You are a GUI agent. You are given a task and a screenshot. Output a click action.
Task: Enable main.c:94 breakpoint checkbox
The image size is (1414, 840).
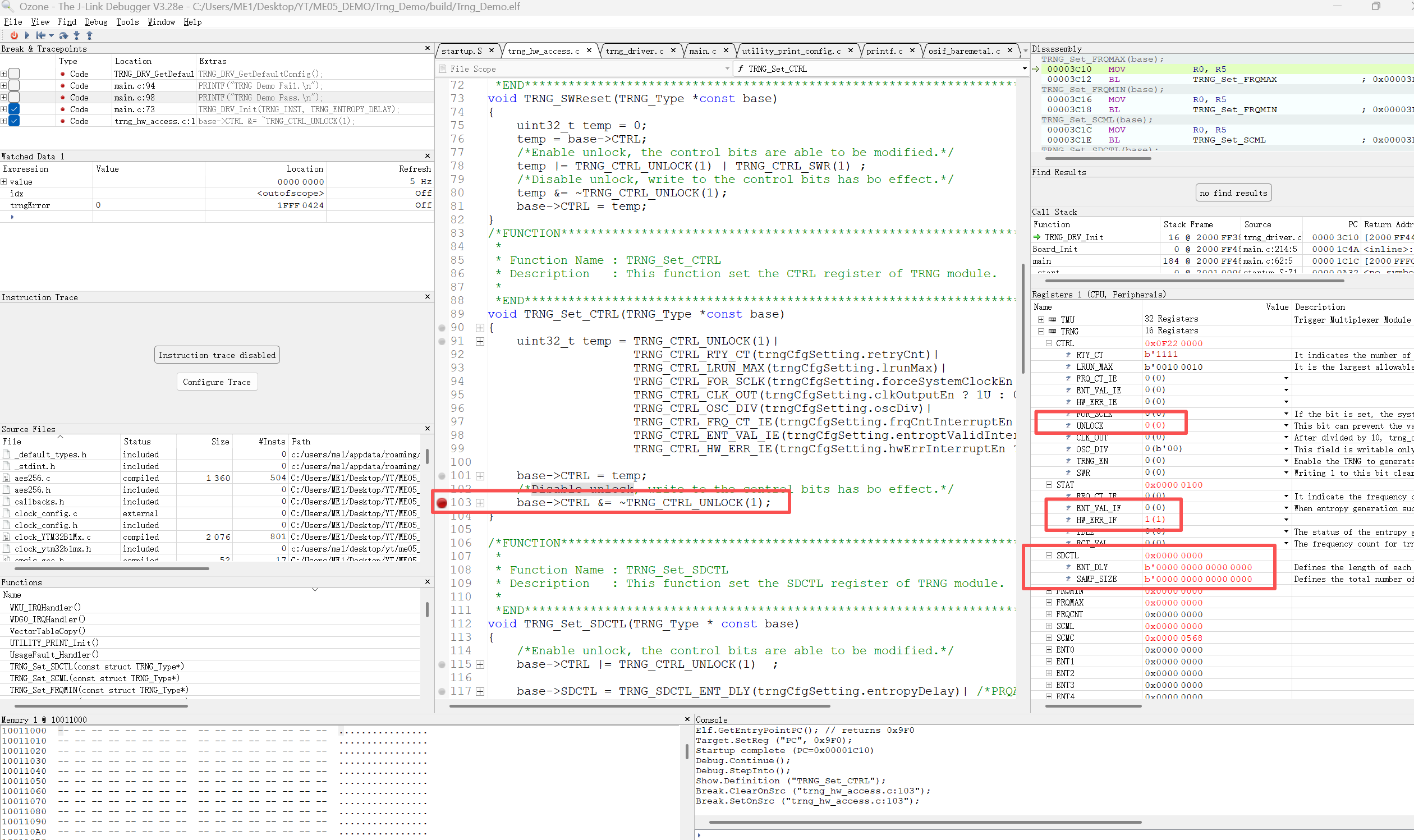pyautogui.click(x=14, y=85)
